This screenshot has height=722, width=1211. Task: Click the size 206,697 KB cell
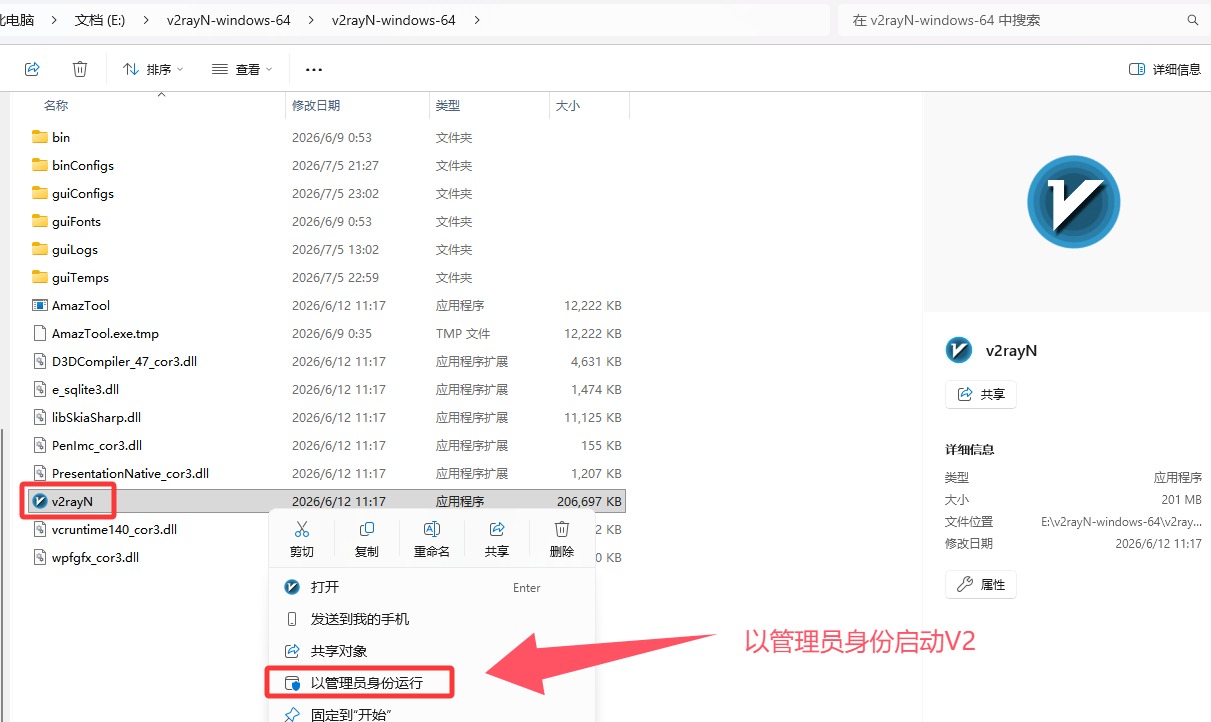(590, 501)
